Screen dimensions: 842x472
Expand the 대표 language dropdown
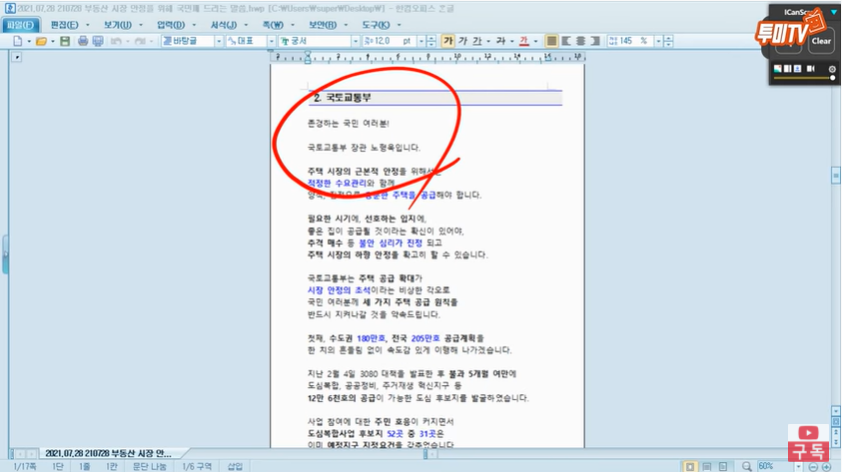coord(271,41)
